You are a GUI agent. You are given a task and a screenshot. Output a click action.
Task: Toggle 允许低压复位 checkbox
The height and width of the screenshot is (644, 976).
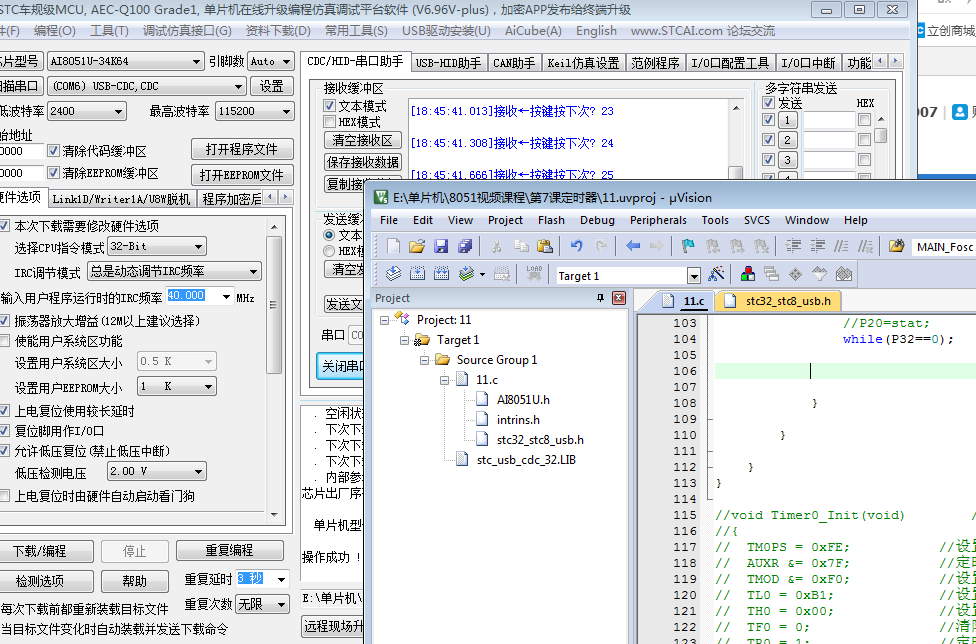4,450
